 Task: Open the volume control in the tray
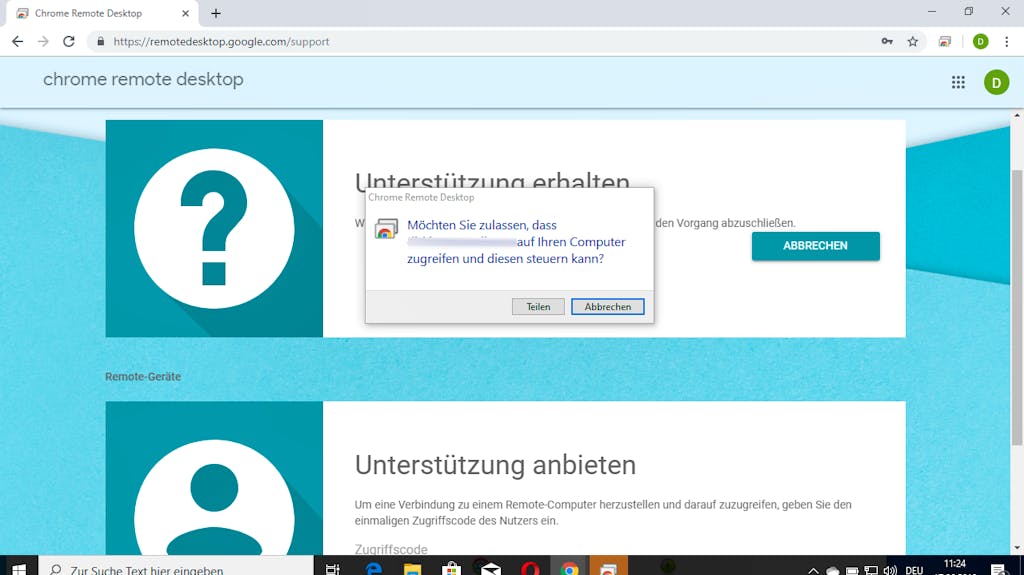tap(889, 570)
